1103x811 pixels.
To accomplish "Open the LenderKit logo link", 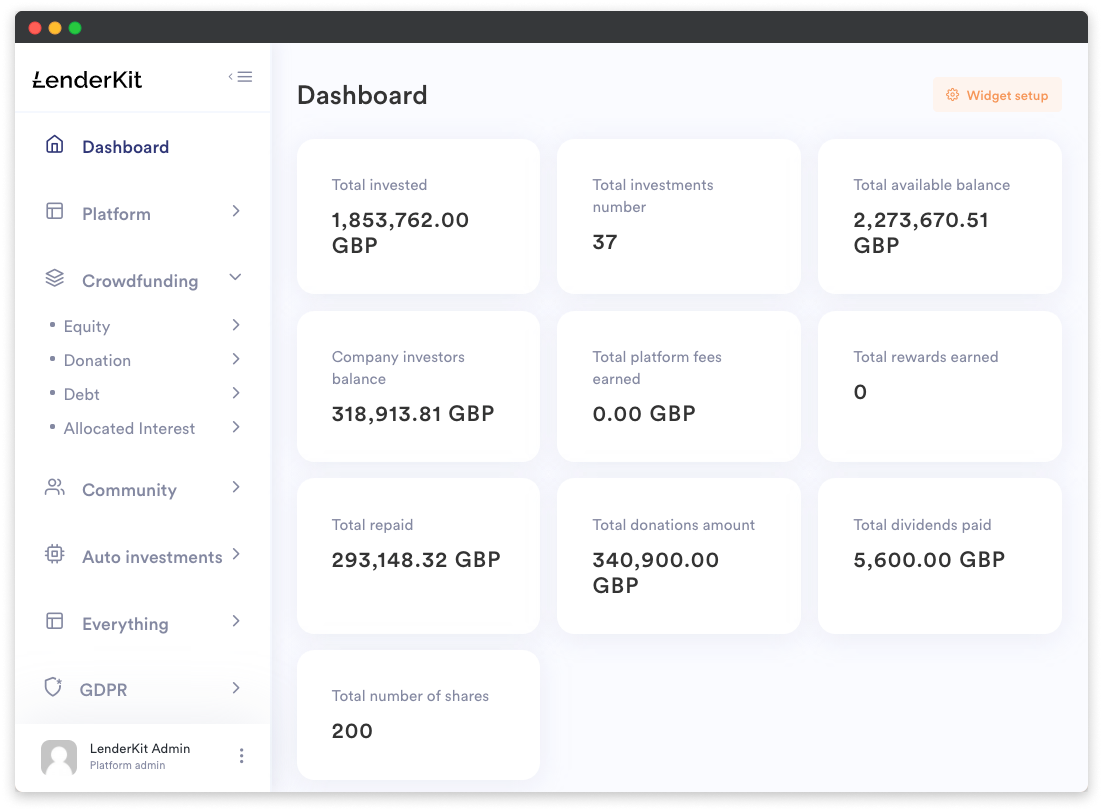I will click(88, 78).
